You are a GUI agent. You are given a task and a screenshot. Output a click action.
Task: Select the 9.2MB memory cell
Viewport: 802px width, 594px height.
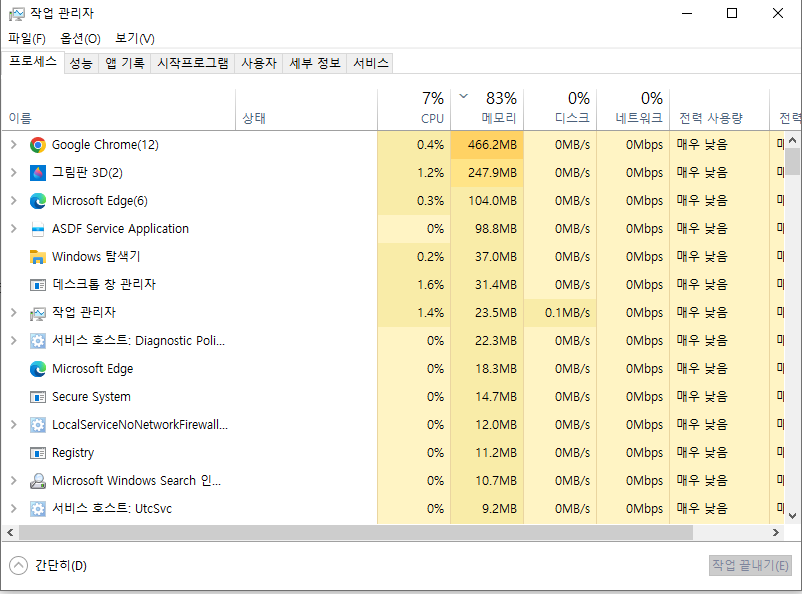pos(487,509)
